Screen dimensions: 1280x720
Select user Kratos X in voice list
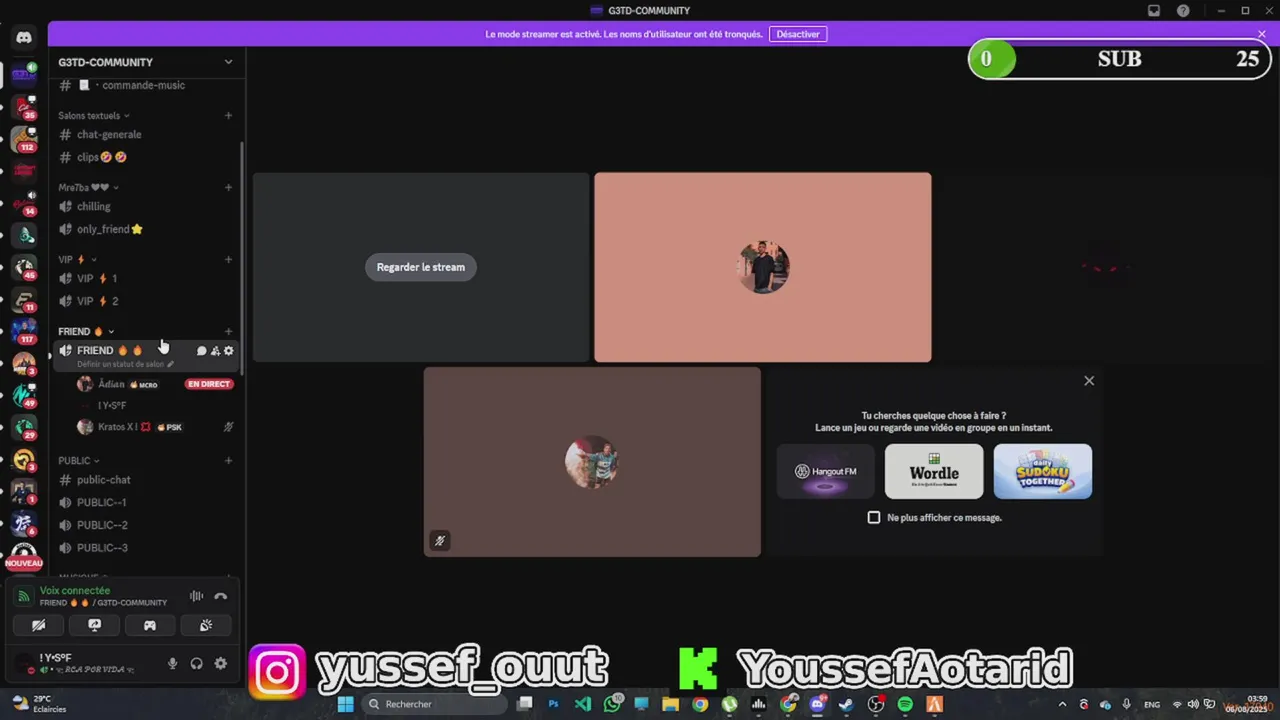click(155, 427)
